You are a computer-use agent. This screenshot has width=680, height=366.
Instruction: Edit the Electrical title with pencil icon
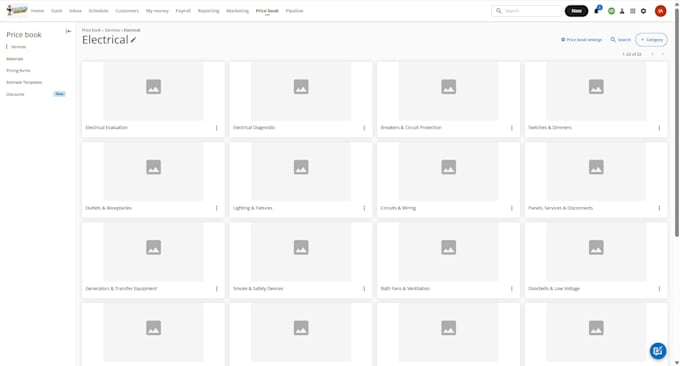133,40
